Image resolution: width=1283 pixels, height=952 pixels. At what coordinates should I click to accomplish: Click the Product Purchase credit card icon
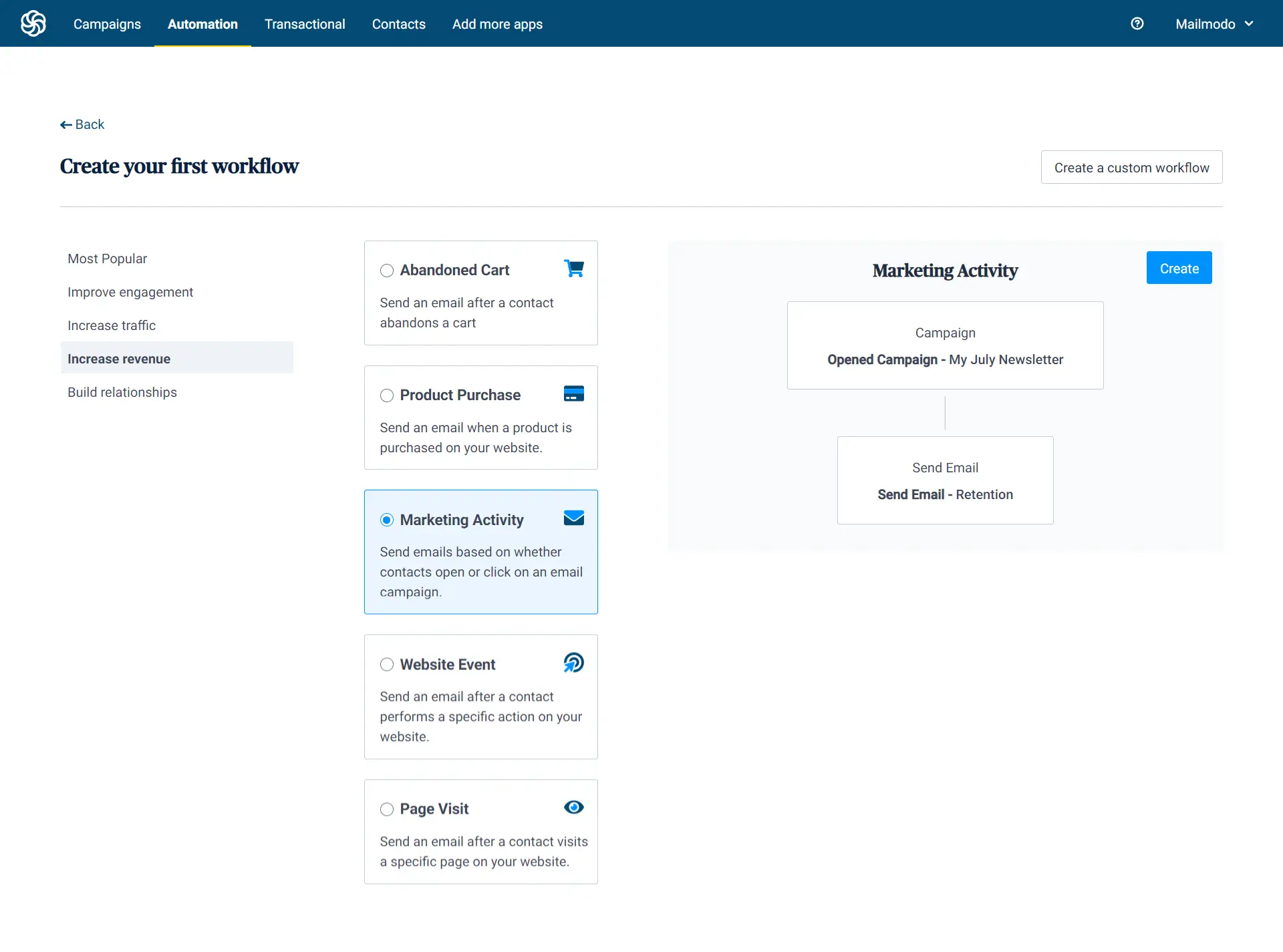pyautogui.click(x=574, y=393)
